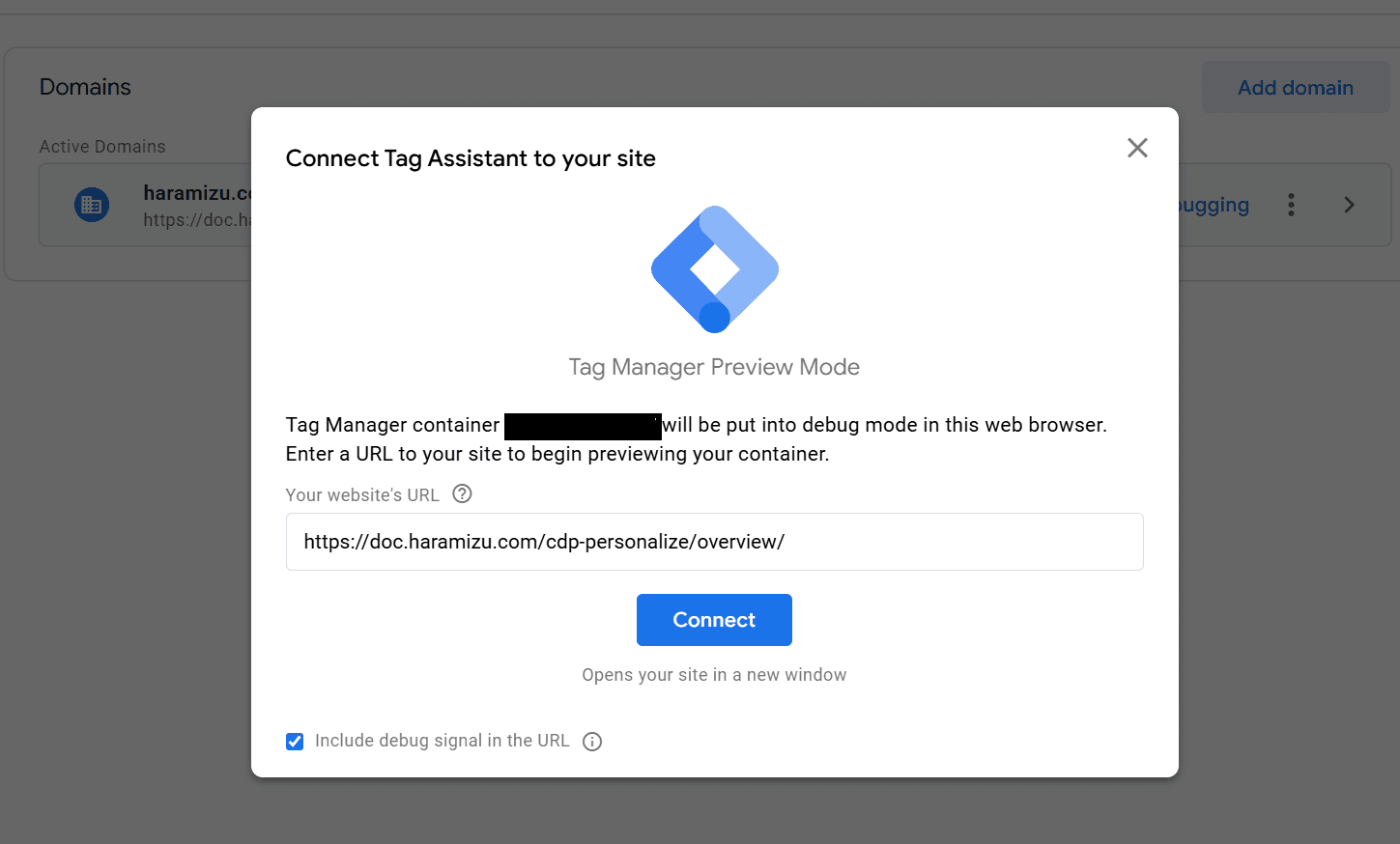The image size is (1400, 844).
Task: Click the Opens your site in new window text
Action: (714, 675)
